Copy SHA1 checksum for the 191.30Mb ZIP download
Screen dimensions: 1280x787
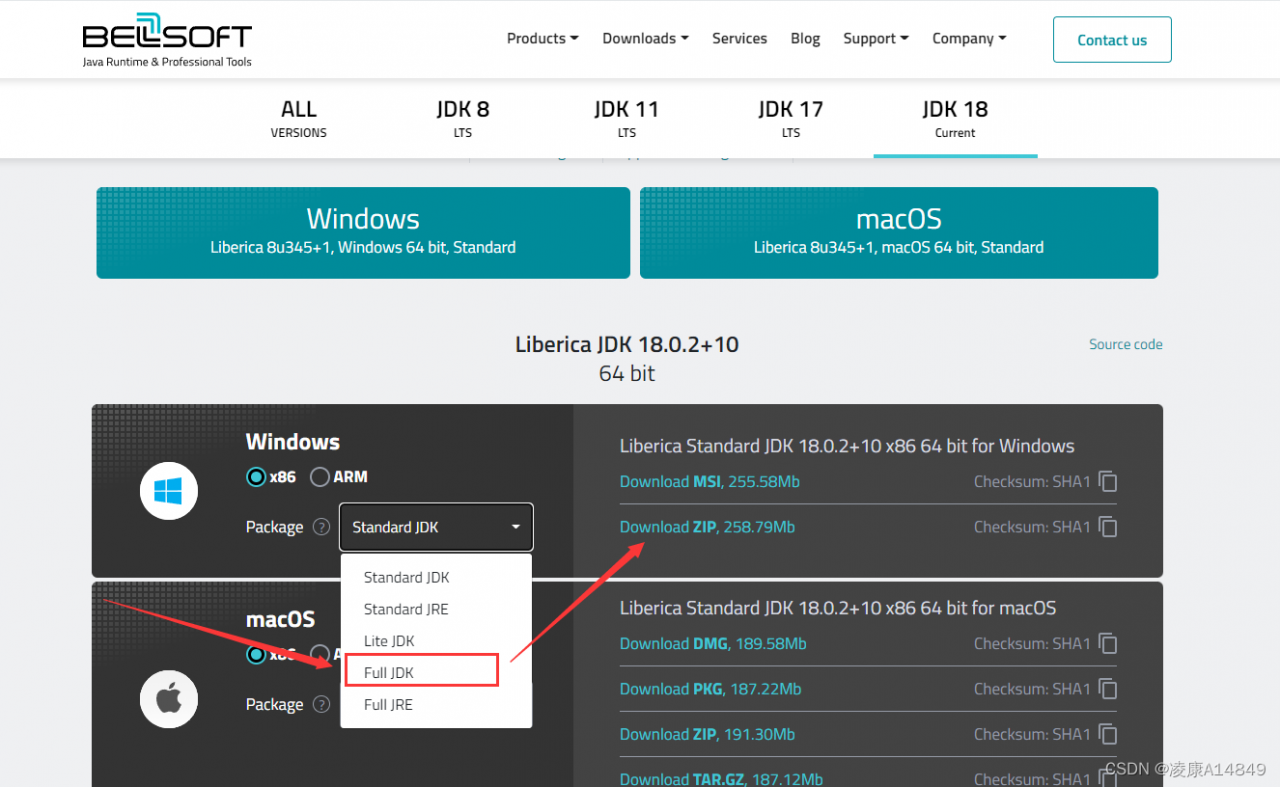tap(1108, 734)
